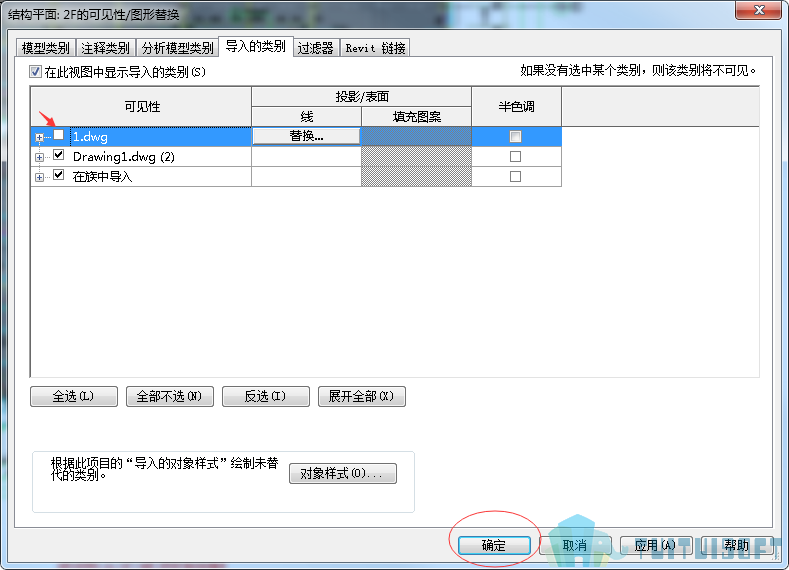
Task: Click the 展开全部 (X) button
Action: 362,396
